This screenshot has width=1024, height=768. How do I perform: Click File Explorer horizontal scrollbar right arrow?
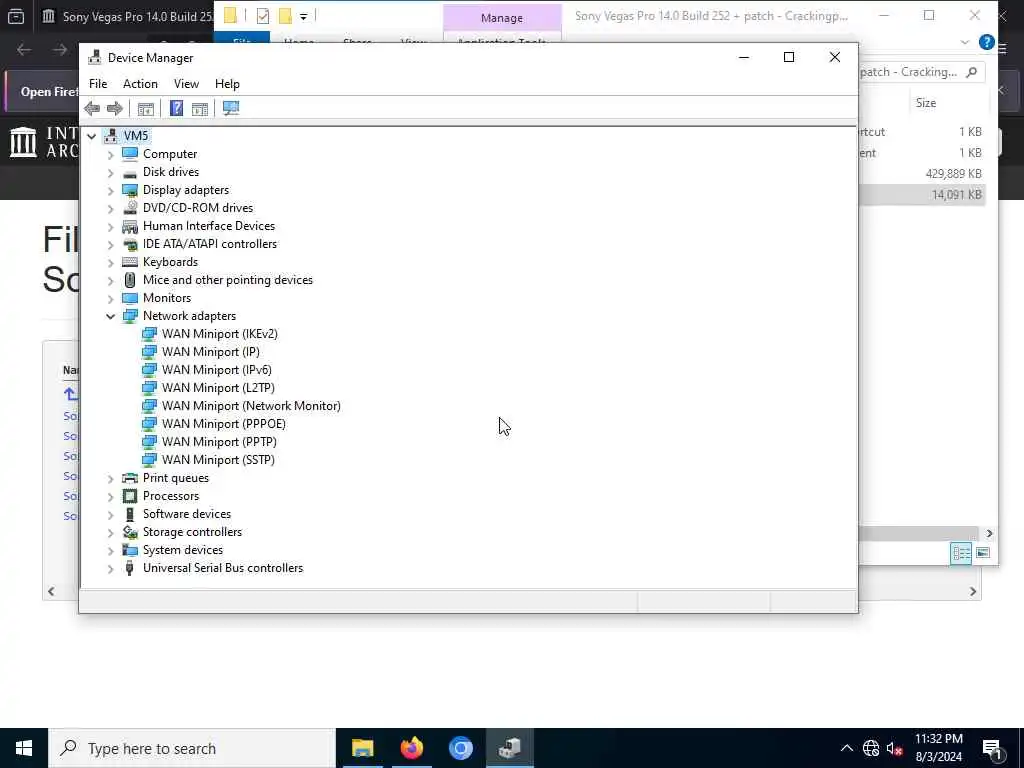point(989,534)
